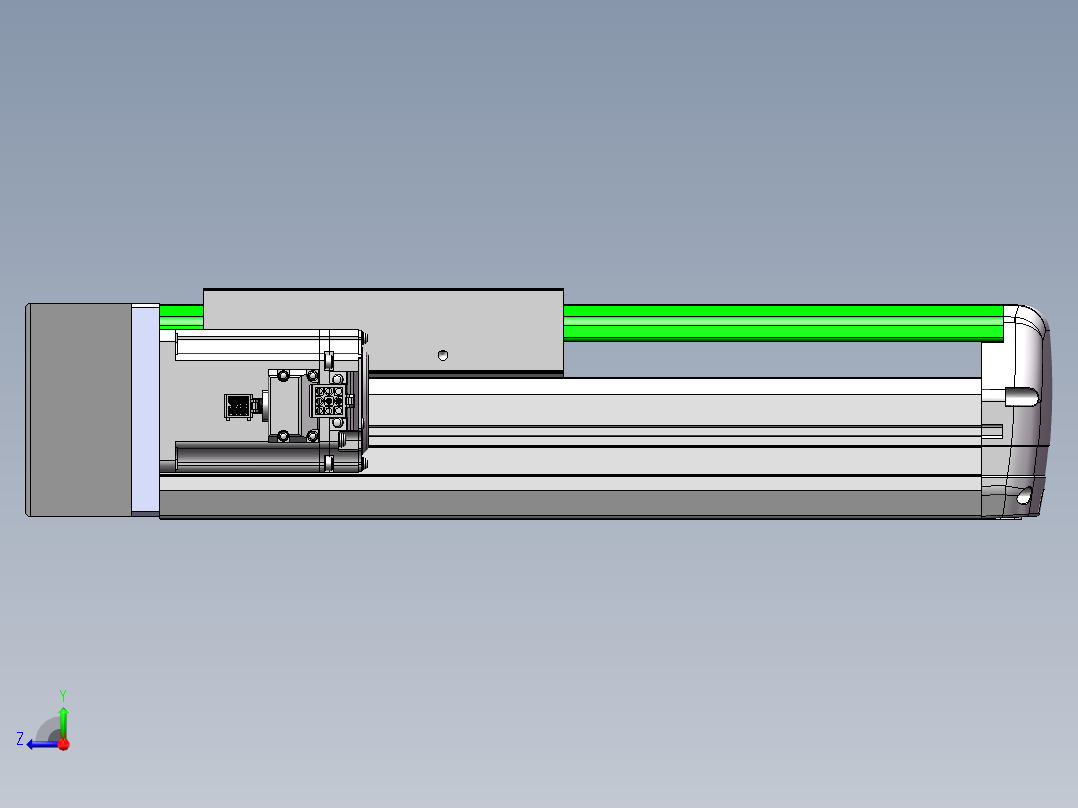The height and width of the screenshot is (808, 1078).
Task: Select the long green guide rod
Action: pyautogui.click(x=784, y=323)
